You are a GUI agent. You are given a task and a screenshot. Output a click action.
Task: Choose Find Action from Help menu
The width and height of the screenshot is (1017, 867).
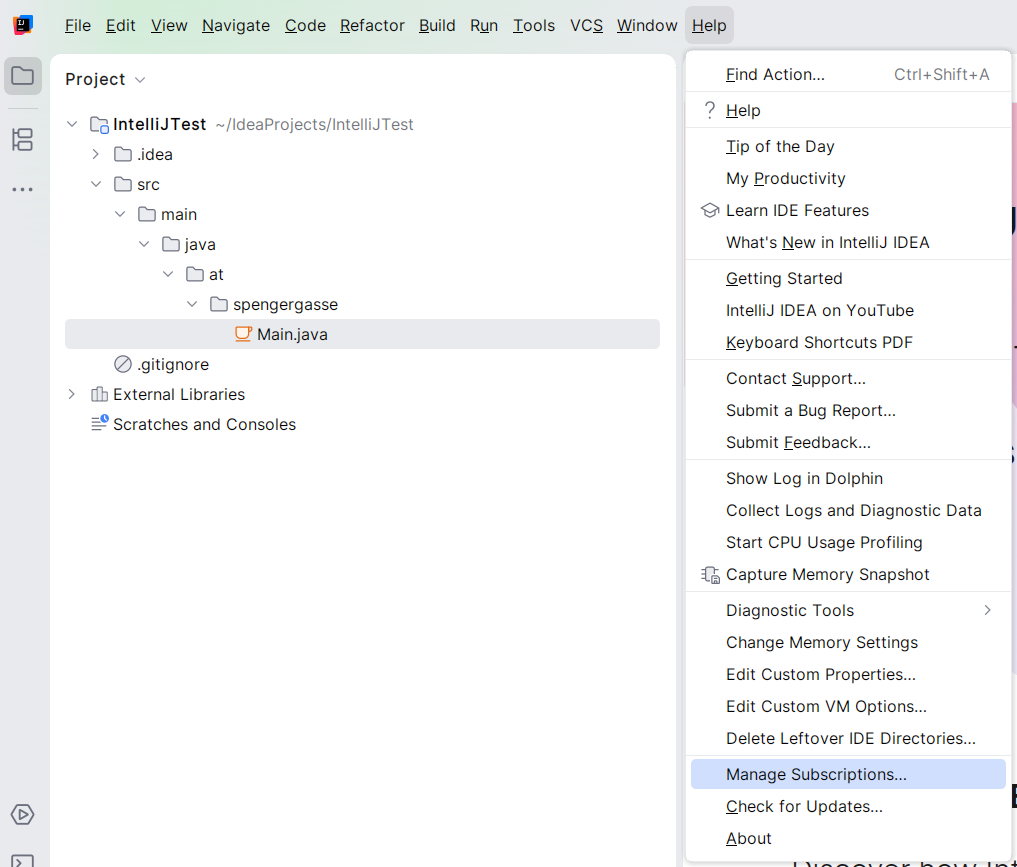pyautogui.click(x=848, y=75)
